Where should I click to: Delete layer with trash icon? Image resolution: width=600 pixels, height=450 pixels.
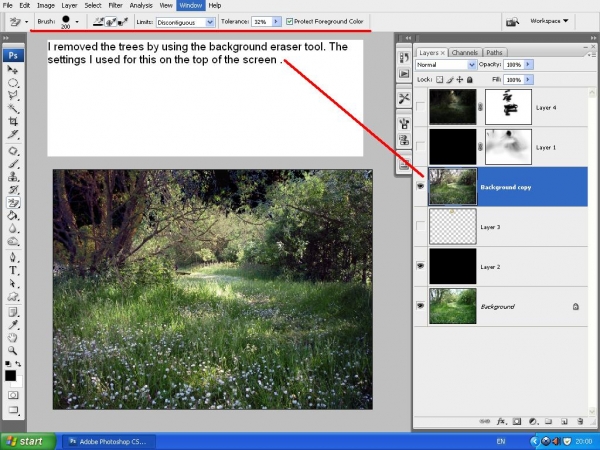(x=580, y=422)
